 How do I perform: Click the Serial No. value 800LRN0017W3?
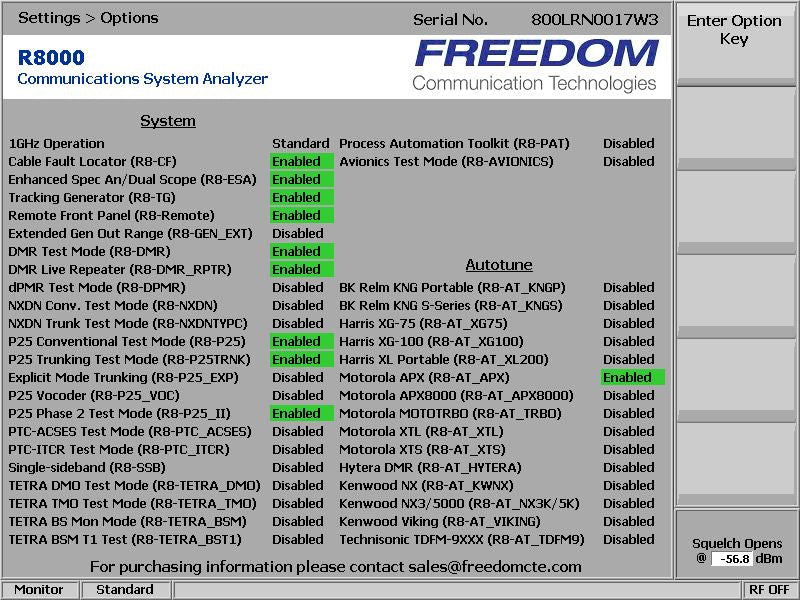[594, 20]
